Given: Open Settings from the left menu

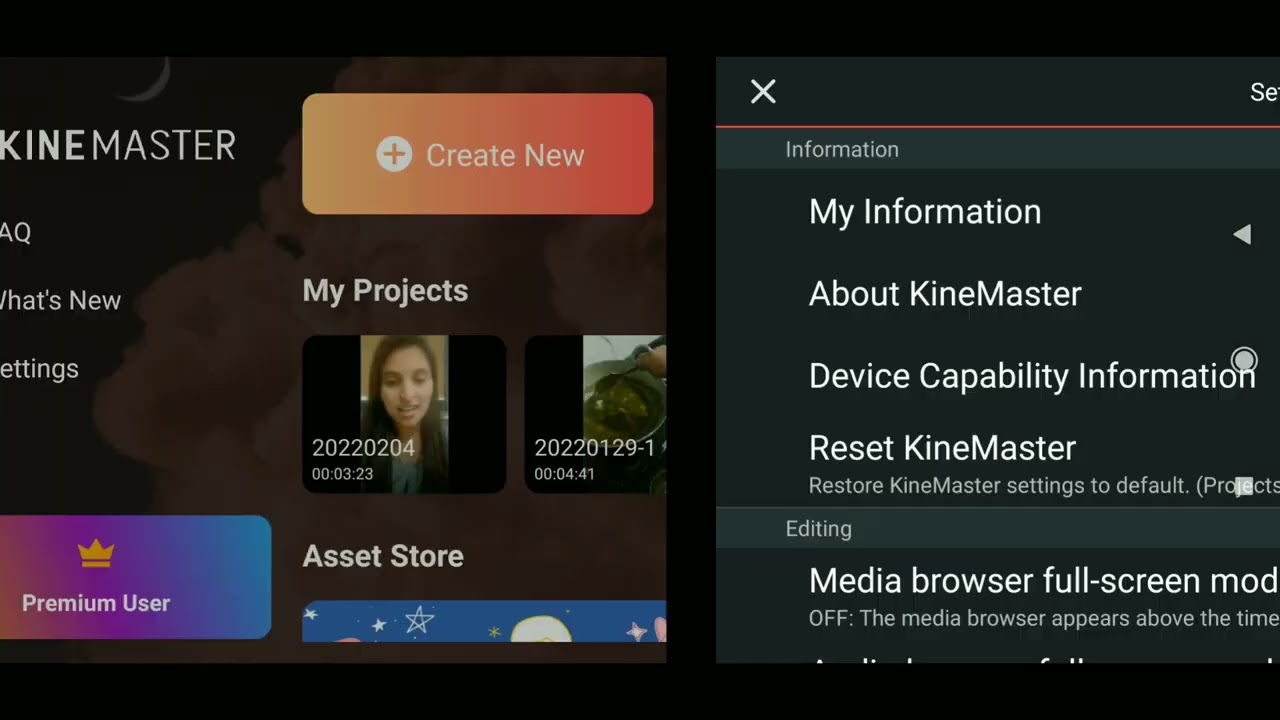Looking at the screenshot, I should 39,369.
